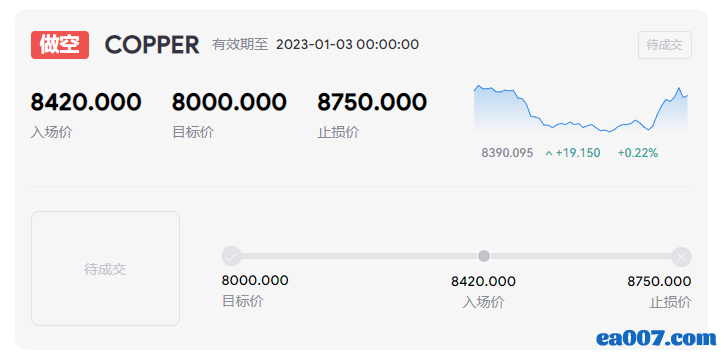Click the green up-arrow change indicator
The image size is (726, 362).
[x=549, y=153]
